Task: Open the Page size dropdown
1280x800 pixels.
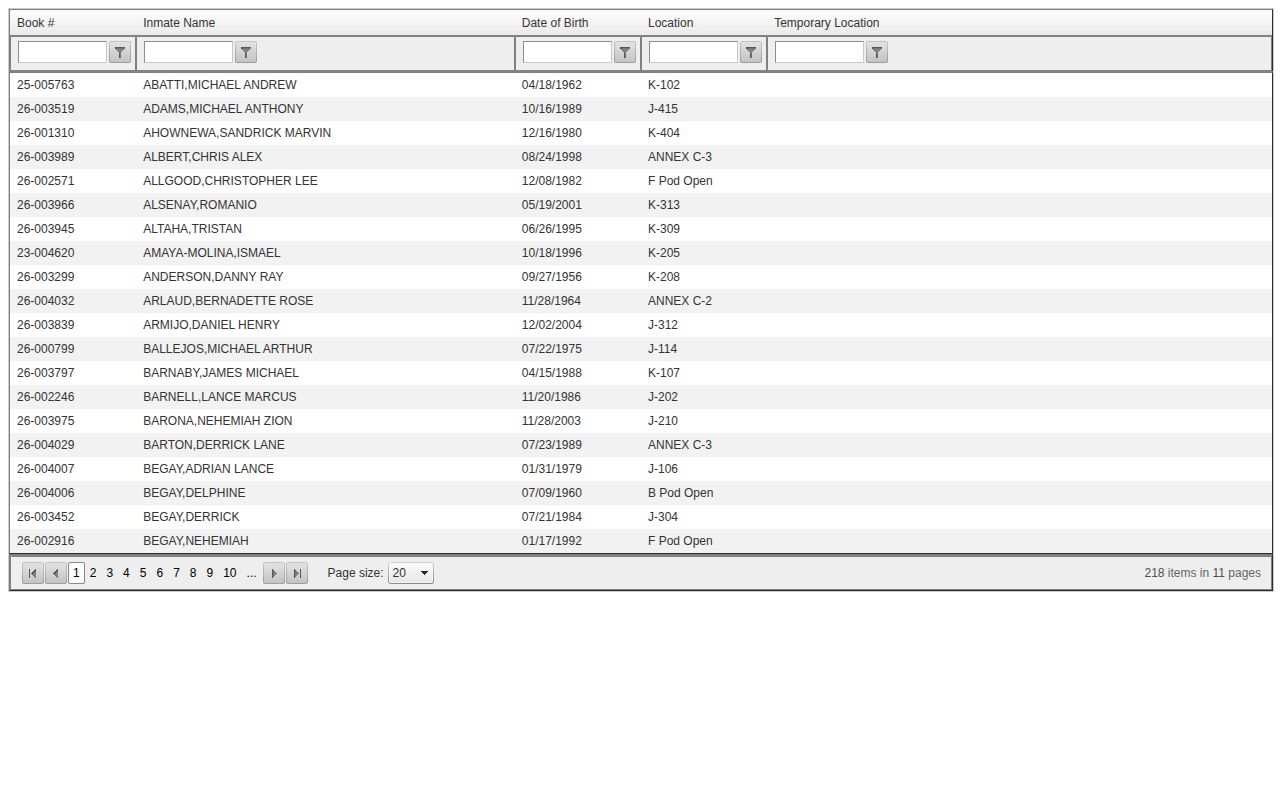Action: (x=411, y=573)
